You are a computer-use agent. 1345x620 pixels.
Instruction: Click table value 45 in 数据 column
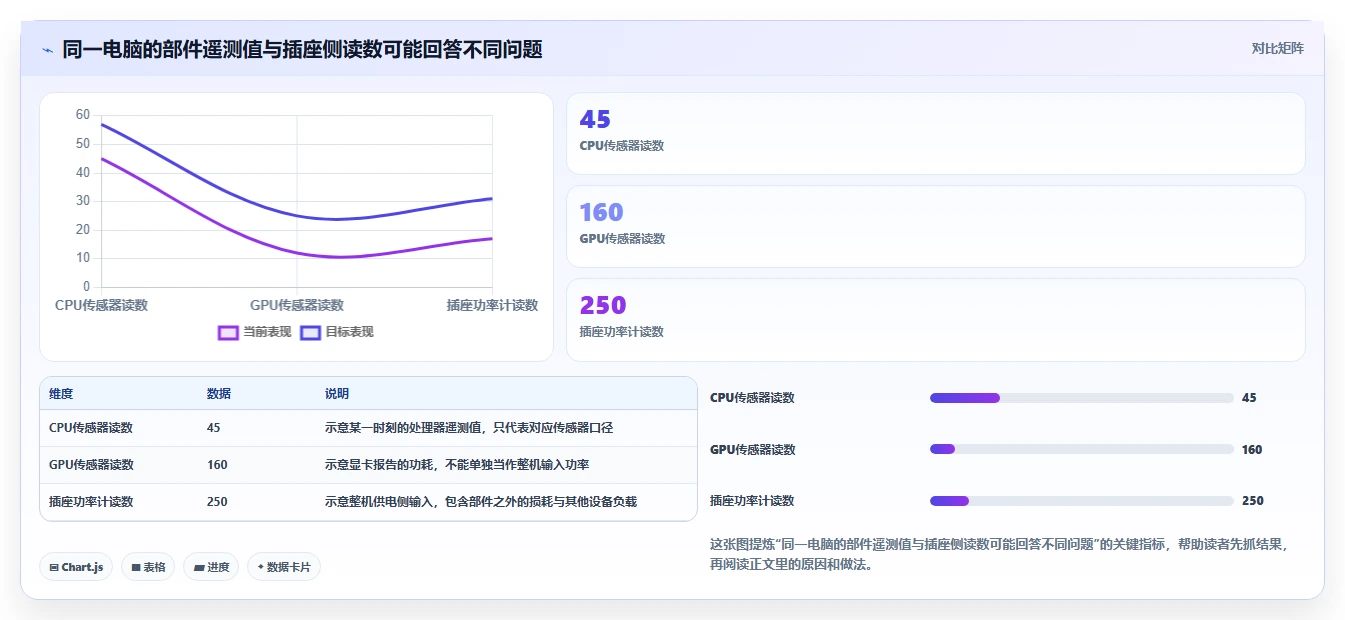(214, 428)
